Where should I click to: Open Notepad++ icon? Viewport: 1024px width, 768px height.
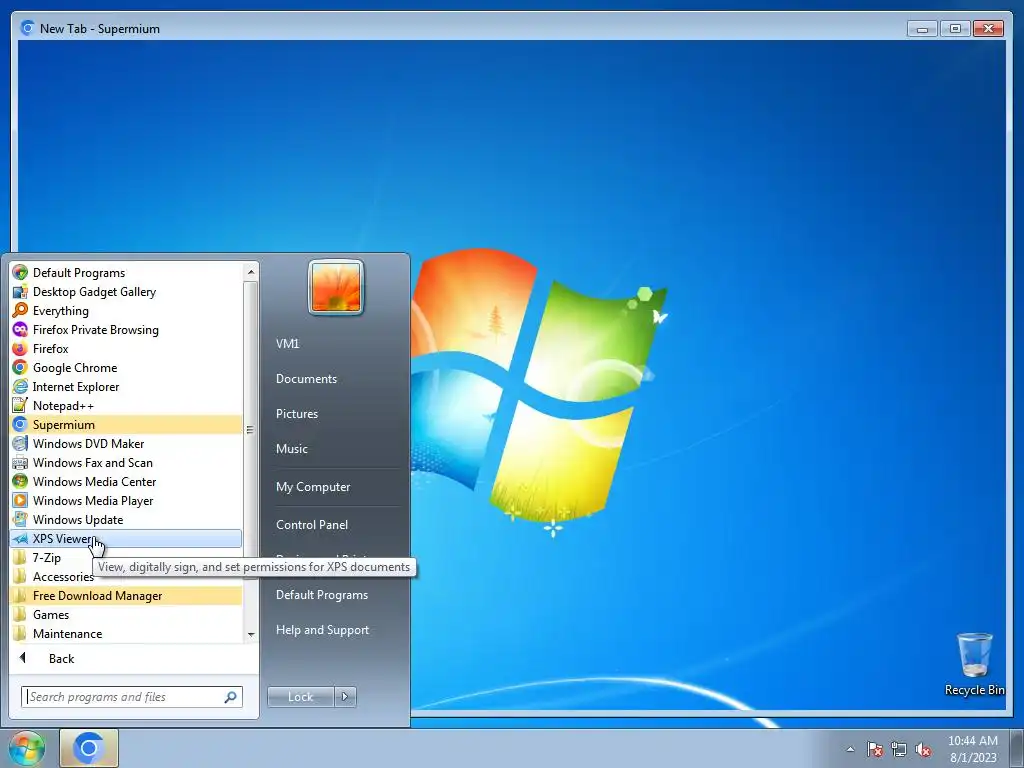20,405
